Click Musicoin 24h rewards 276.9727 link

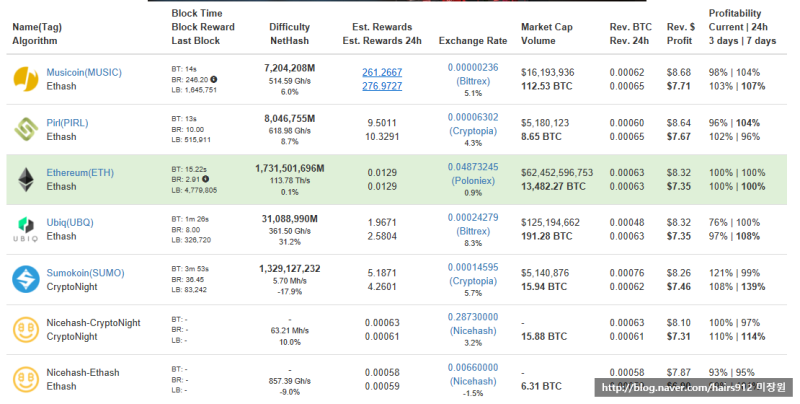pos(382,86)
